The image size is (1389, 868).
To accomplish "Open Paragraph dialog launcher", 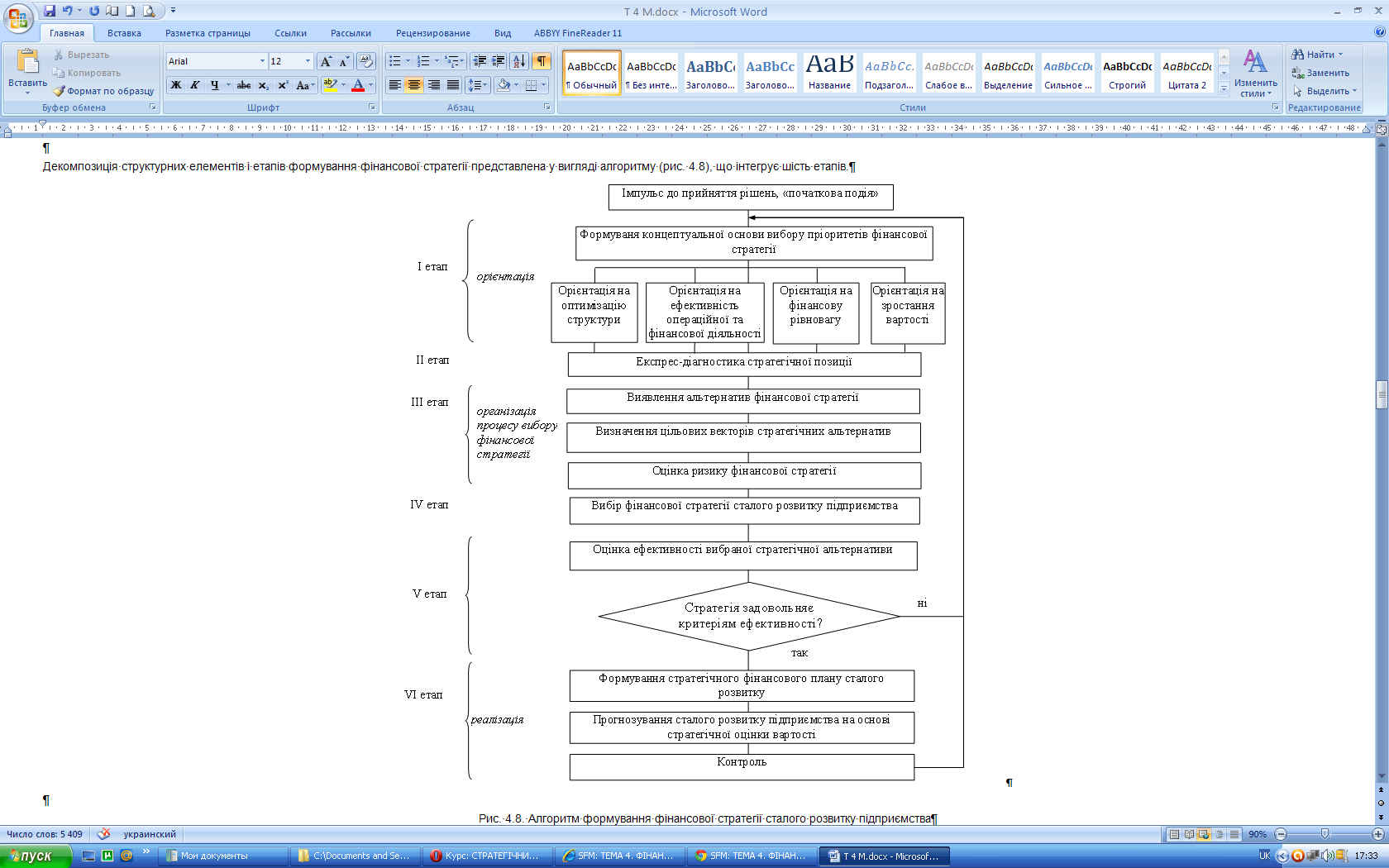I will click(x=547, y=107).
